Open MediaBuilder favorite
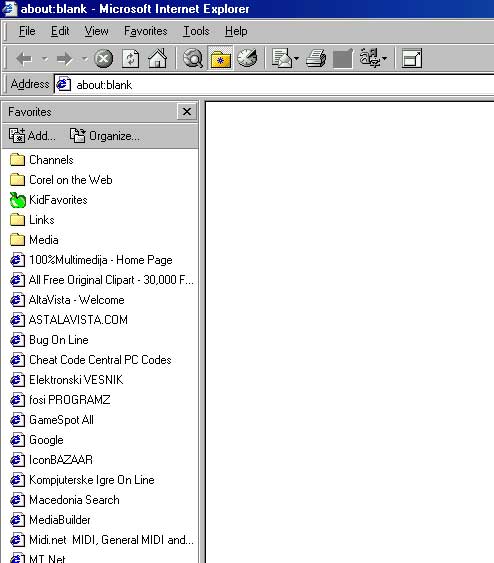This screenshot has height=563, width=494. pos(50,520)
